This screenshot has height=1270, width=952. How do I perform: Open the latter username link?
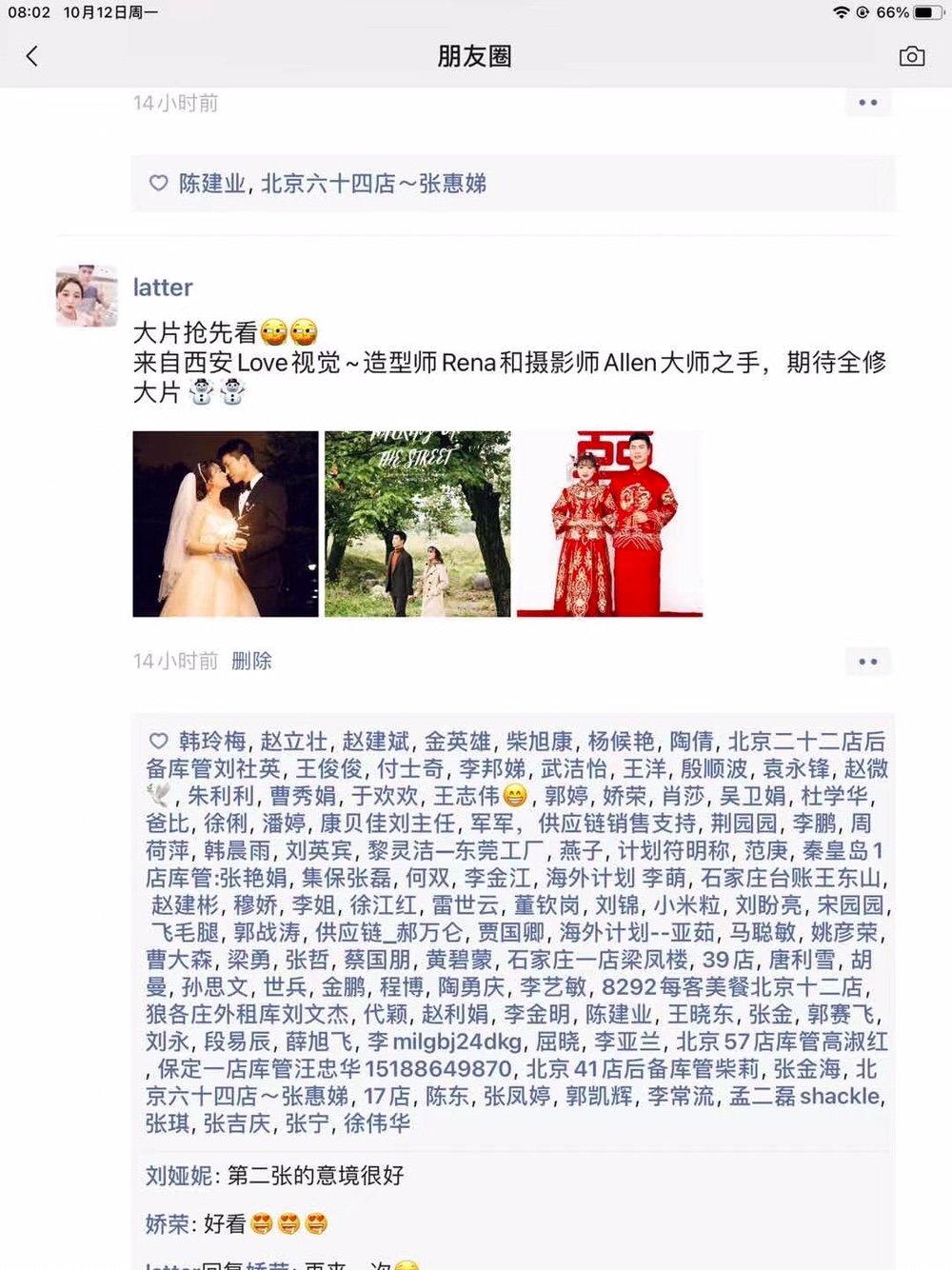click(163, 288)
